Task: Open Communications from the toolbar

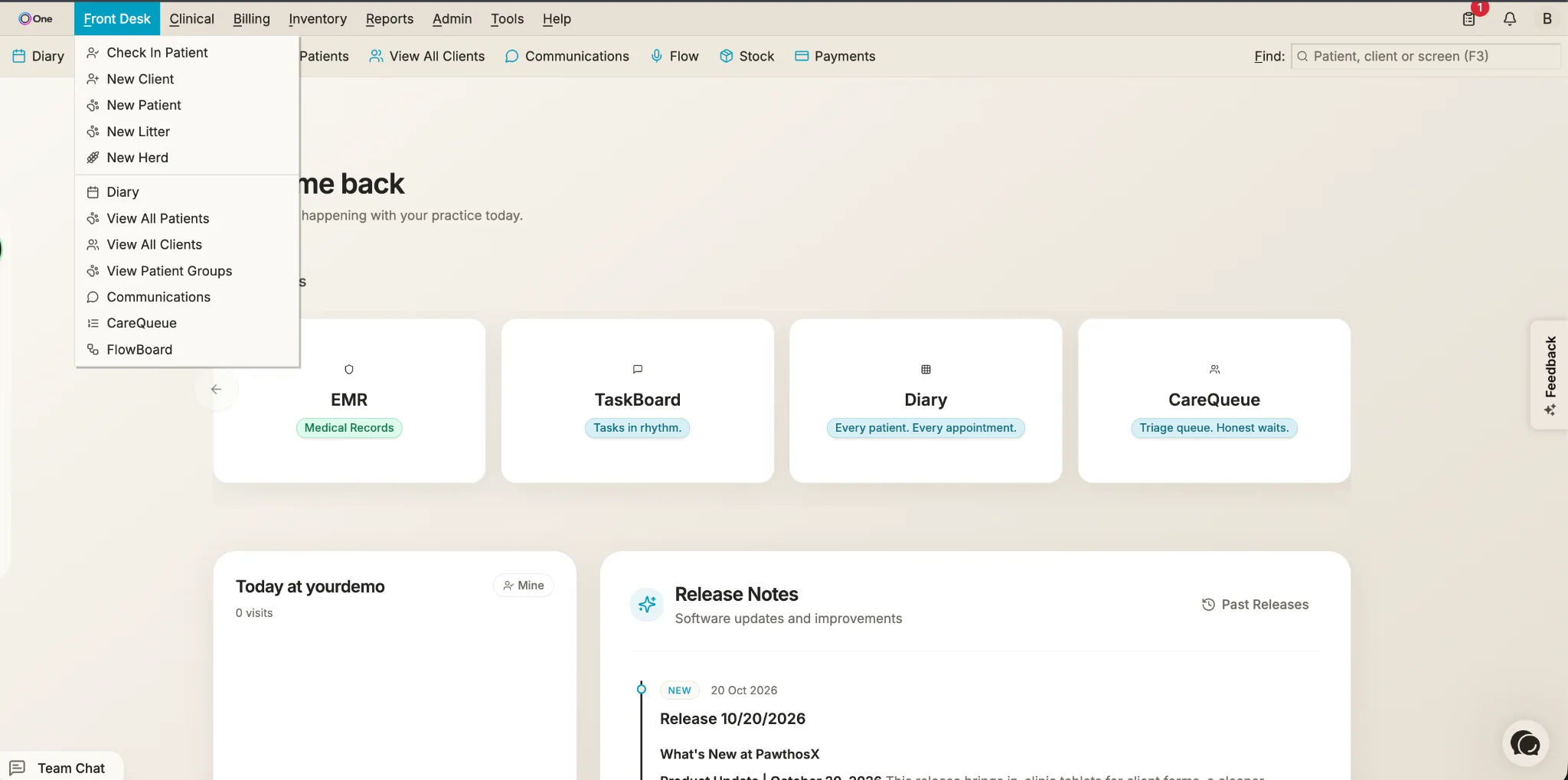Action: (567, 56)
